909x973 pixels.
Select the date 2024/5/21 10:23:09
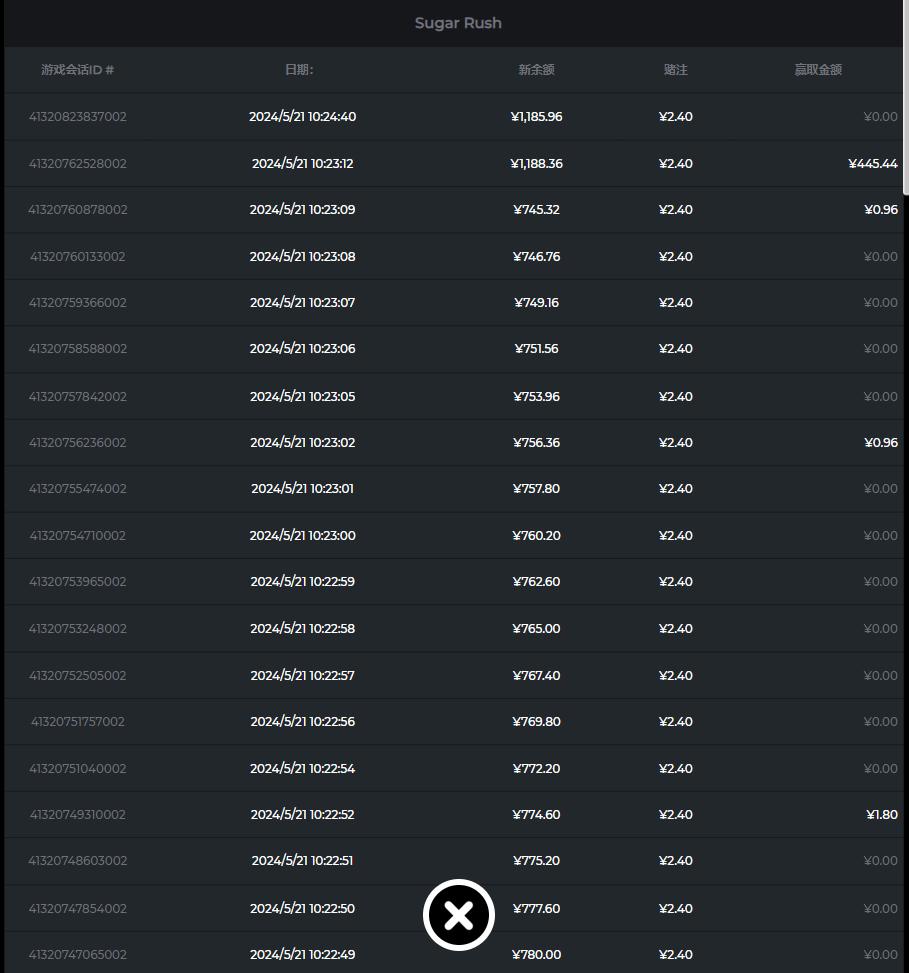[x=303, y=210]
